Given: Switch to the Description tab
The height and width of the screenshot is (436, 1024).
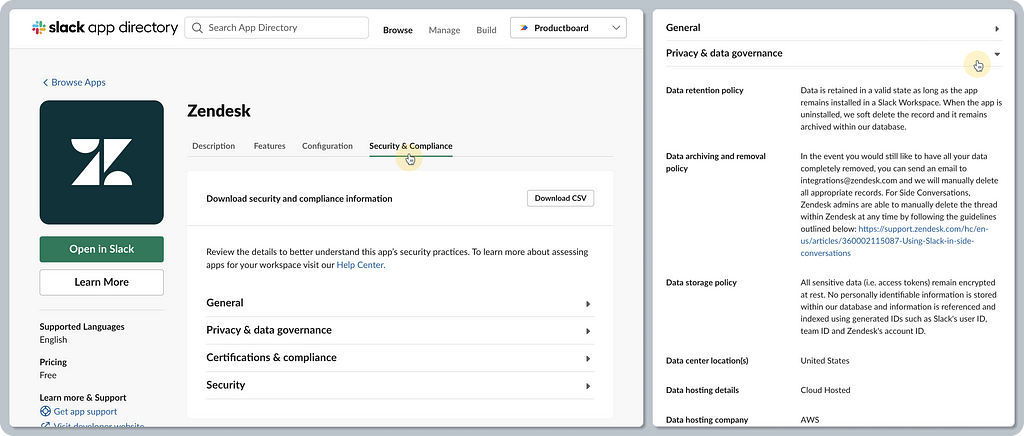Looking at the screenshot, I should tap(213, 146).
